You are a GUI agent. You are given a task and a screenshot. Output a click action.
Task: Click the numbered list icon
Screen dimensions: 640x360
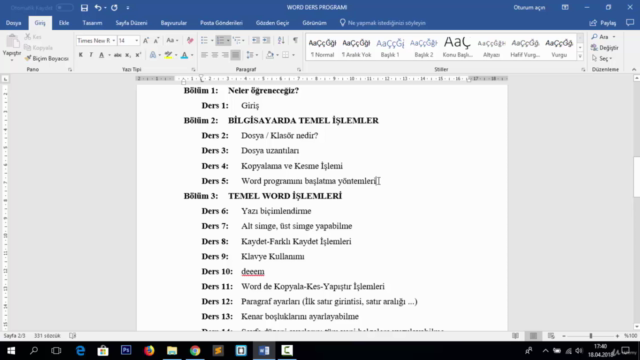coord(220,40)
